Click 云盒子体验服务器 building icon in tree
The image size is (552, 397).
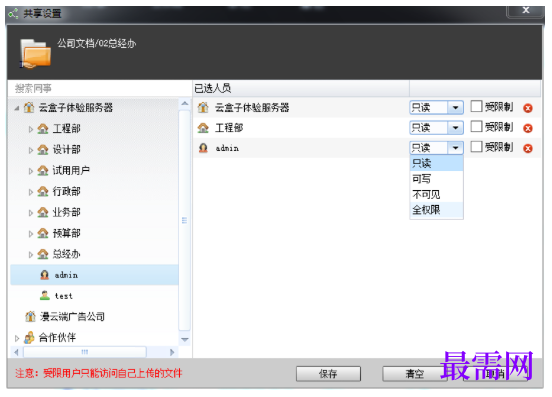pos(29,107)
